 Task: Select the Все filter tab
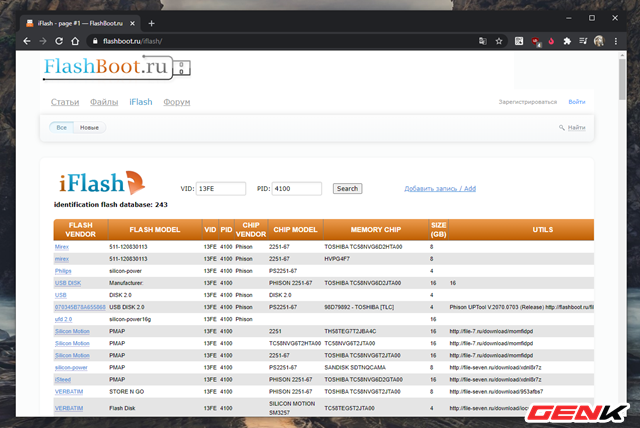(x=61, y=128)
